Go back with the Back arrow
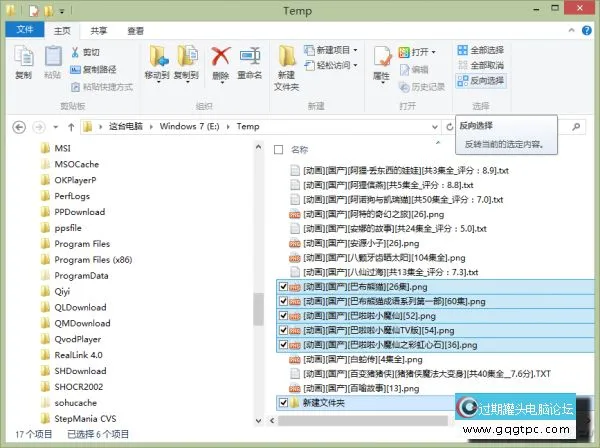 point(19,127)
